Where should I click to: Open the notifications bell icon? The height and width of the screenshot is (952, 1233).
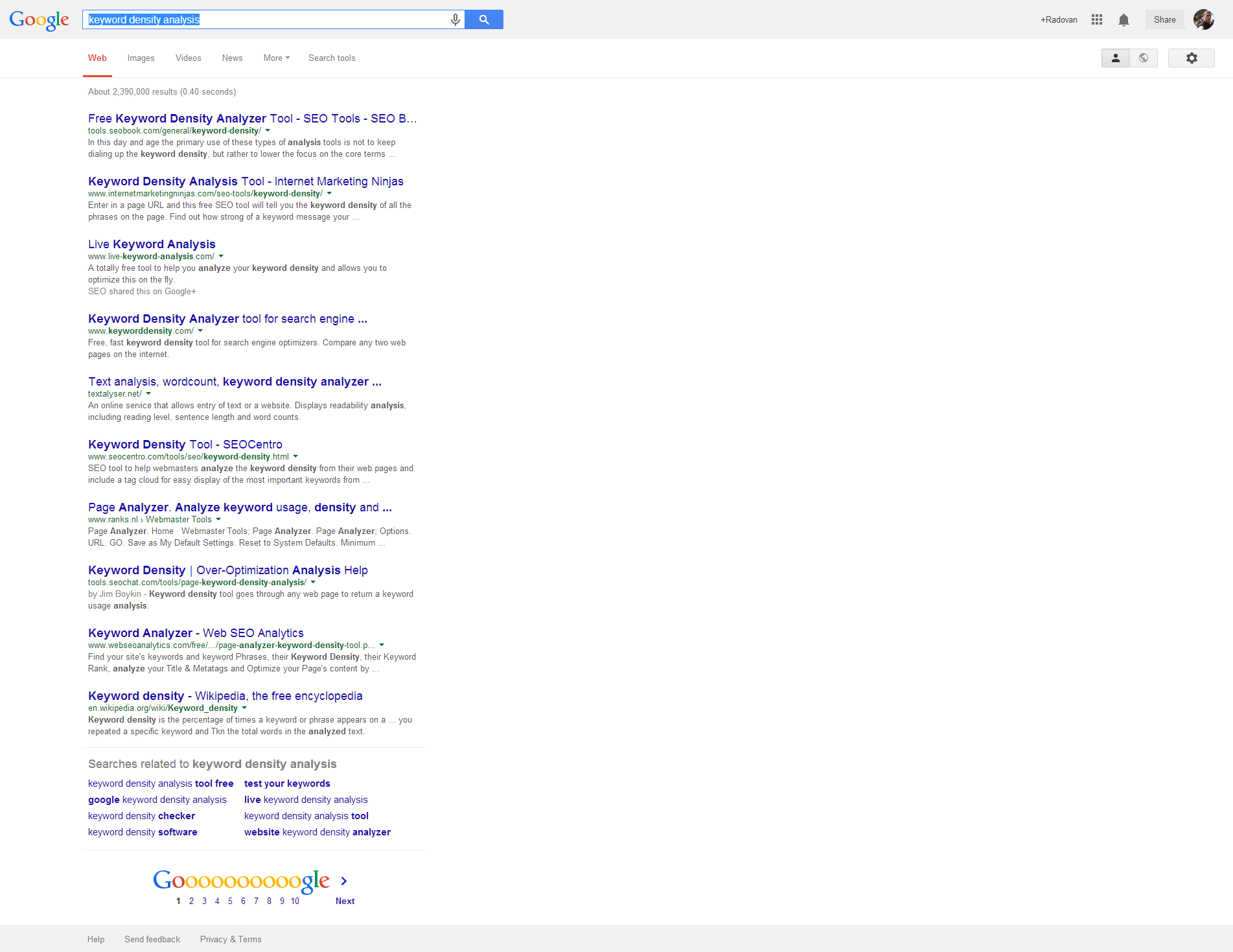[1124, 20]
